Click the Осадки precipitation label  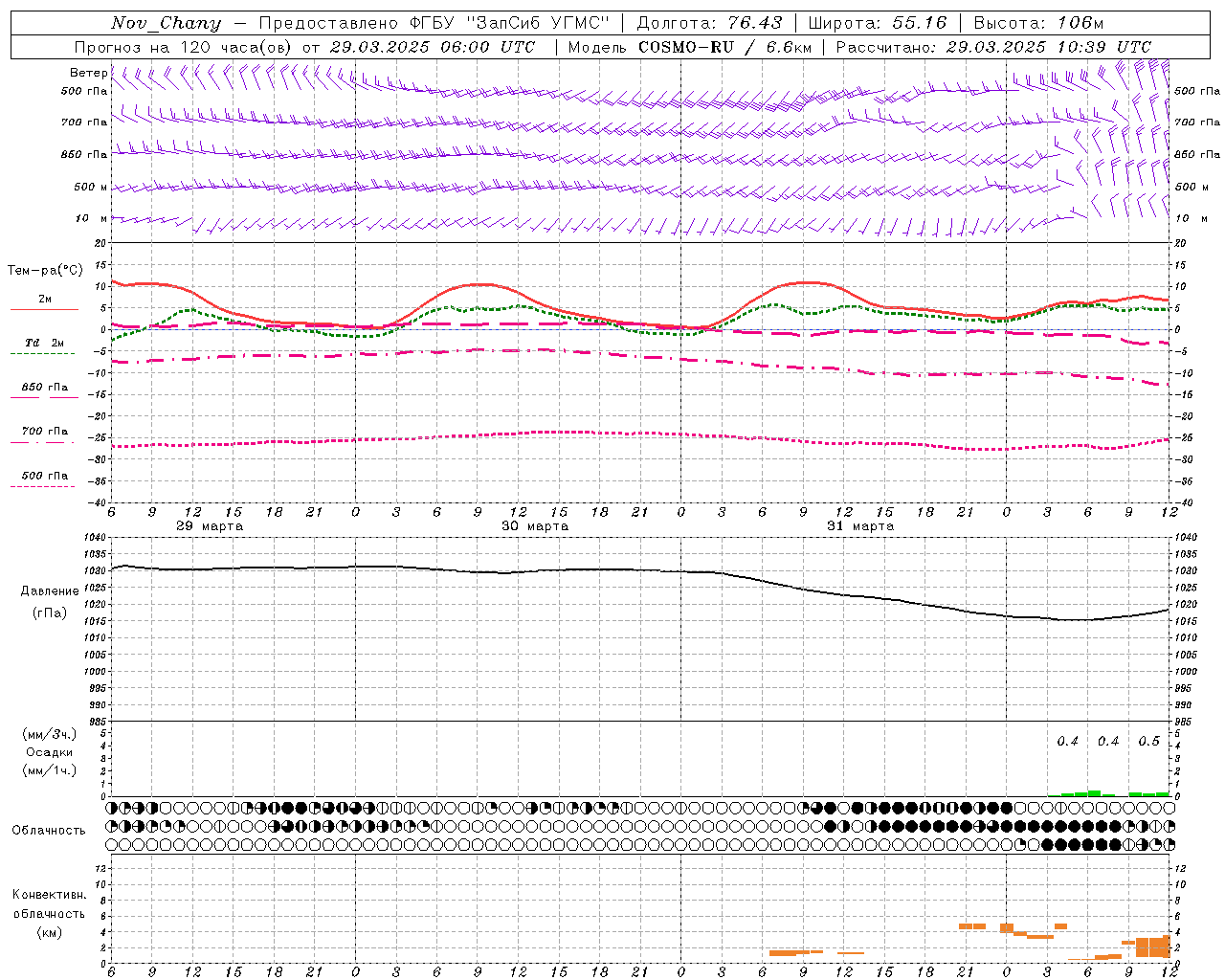50,752
